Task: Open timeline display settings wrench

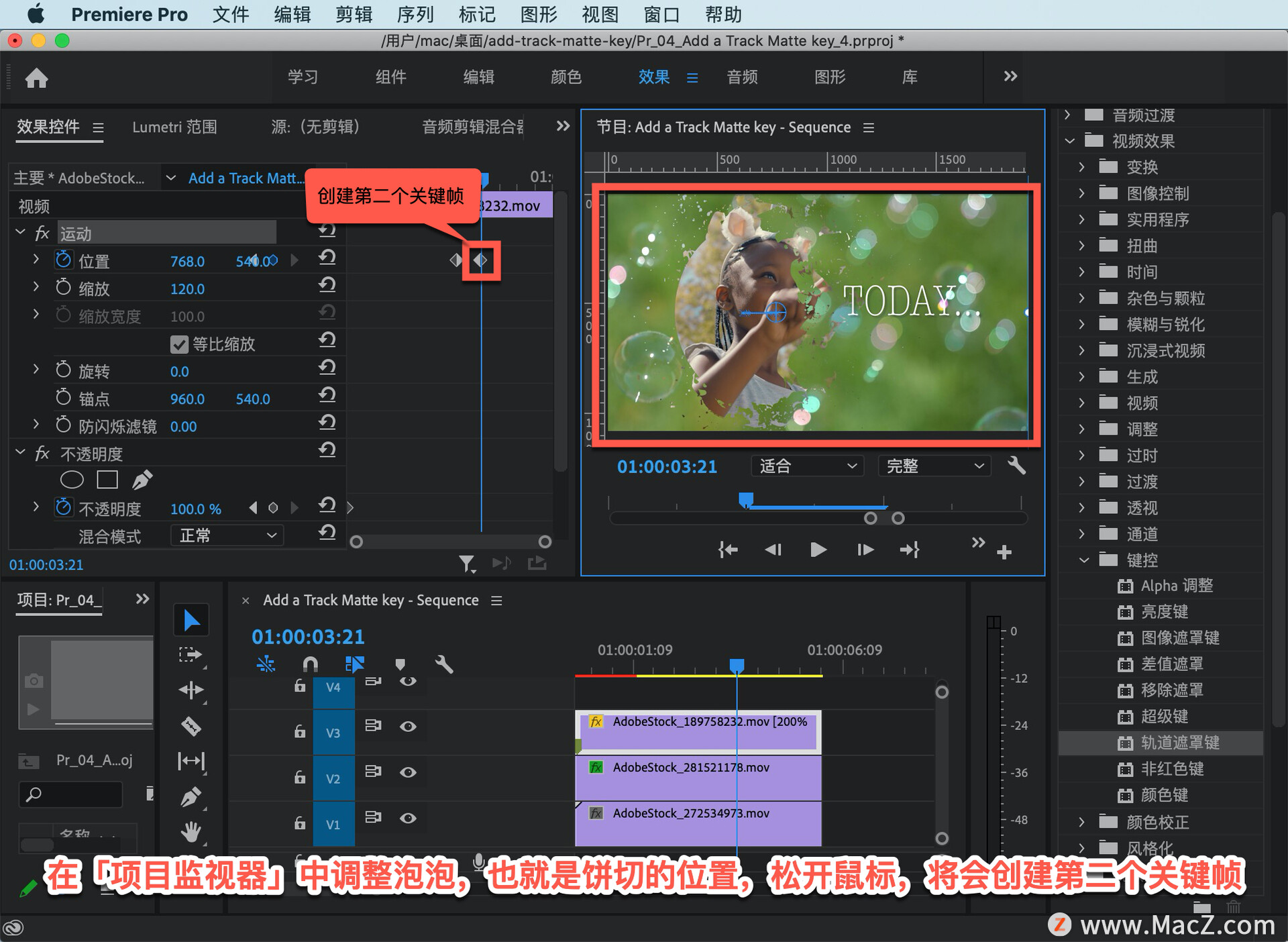Action: click(x=444, y=664)
